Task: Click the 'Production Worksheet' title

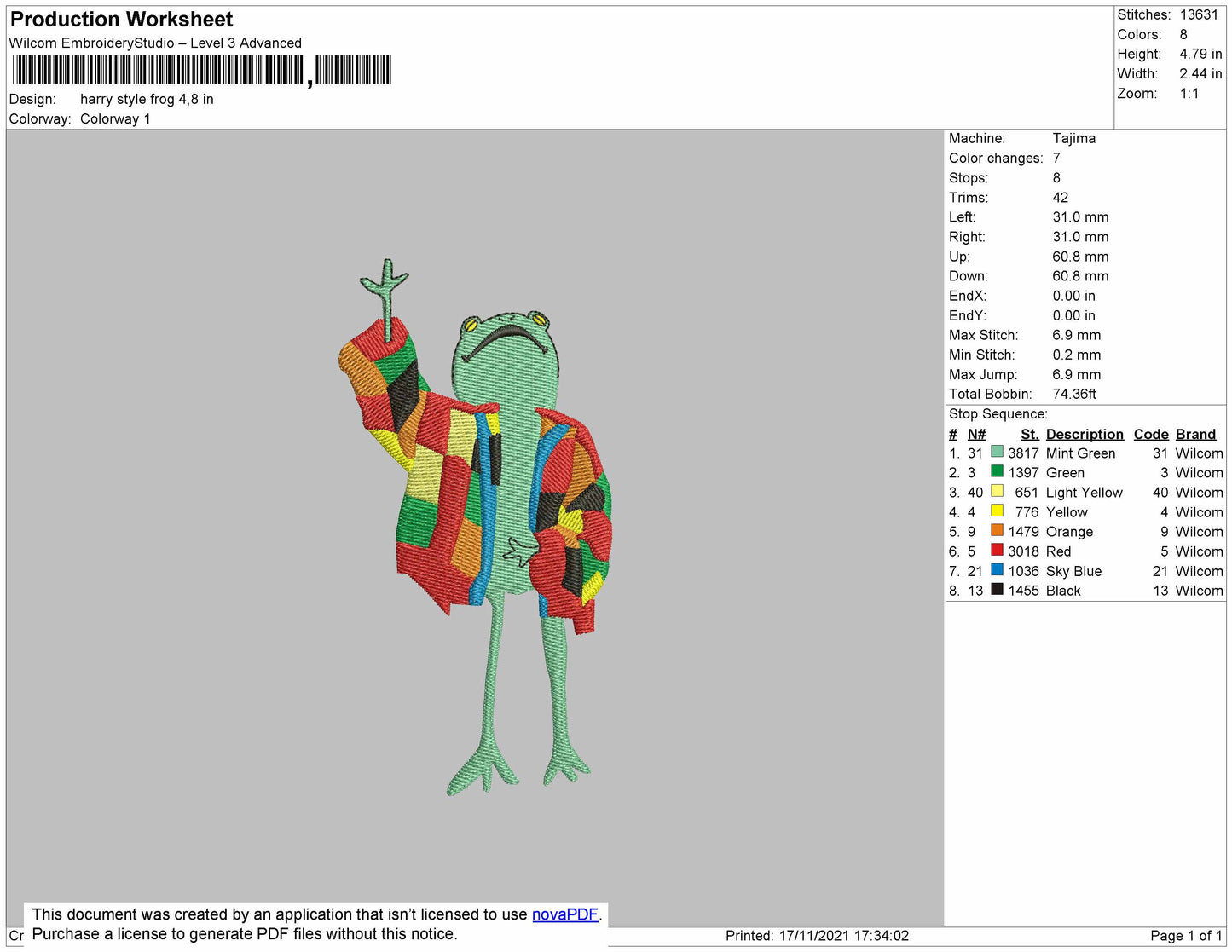Action: [x=121, y=20]
